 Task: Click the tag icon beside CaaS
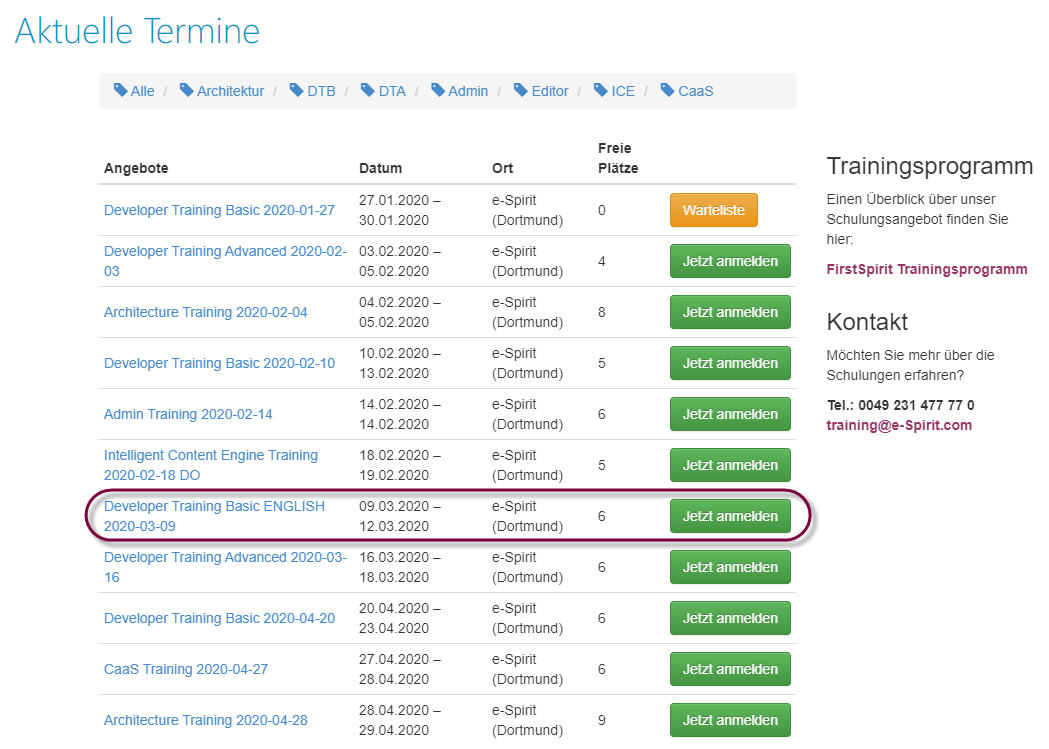point(668,90)
